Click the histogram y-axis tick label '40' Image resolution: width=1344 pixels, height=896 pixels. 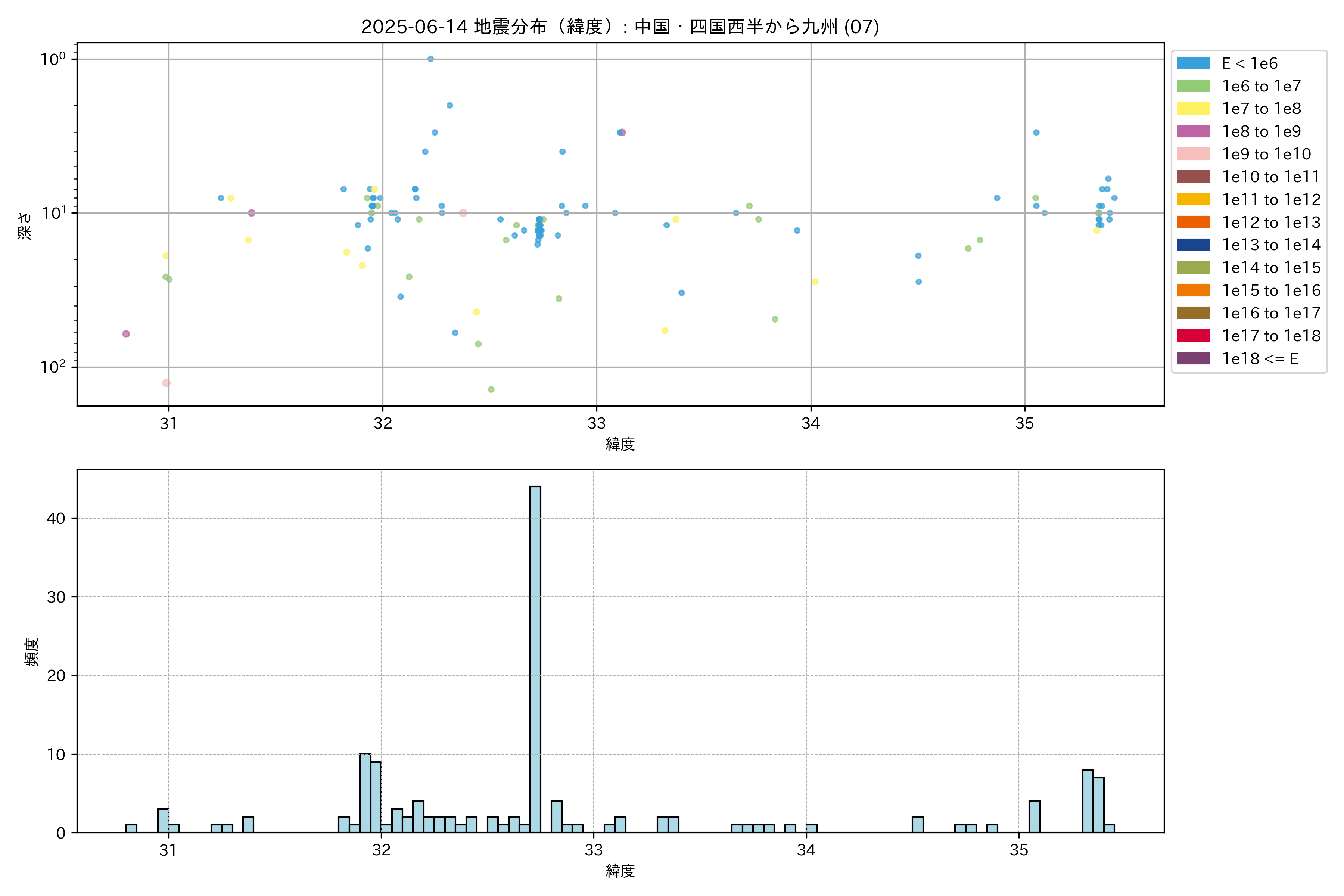point(56,518)
